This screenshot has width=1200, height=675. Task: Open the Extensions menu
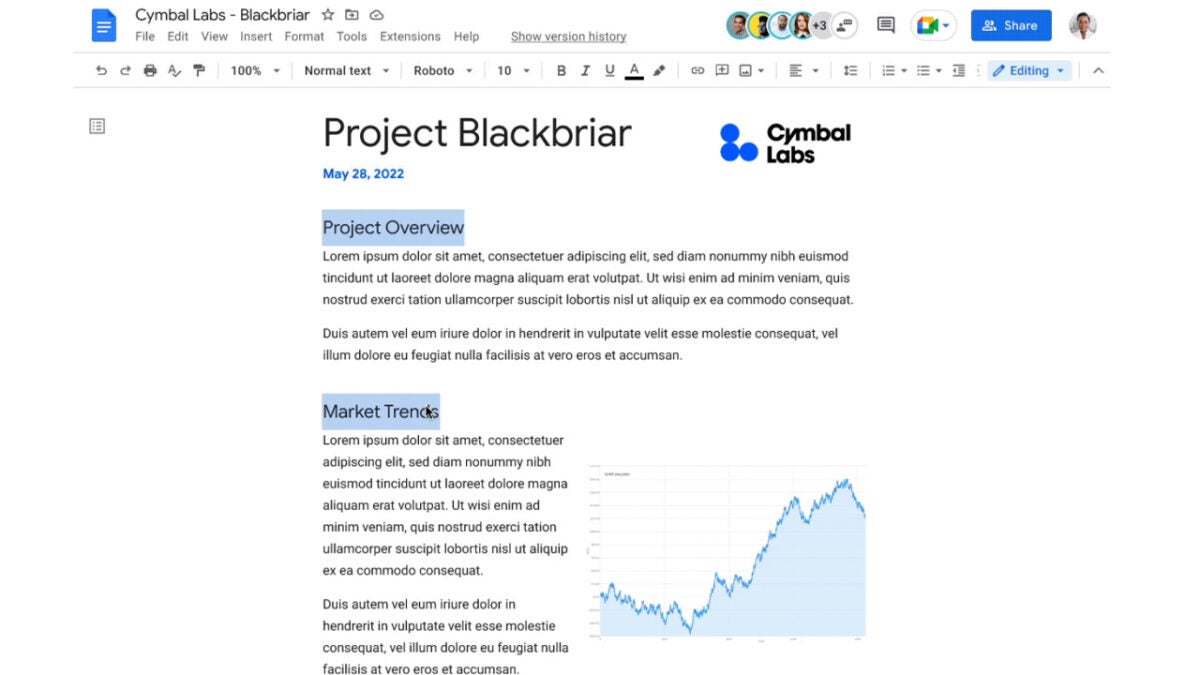[410, 35]
